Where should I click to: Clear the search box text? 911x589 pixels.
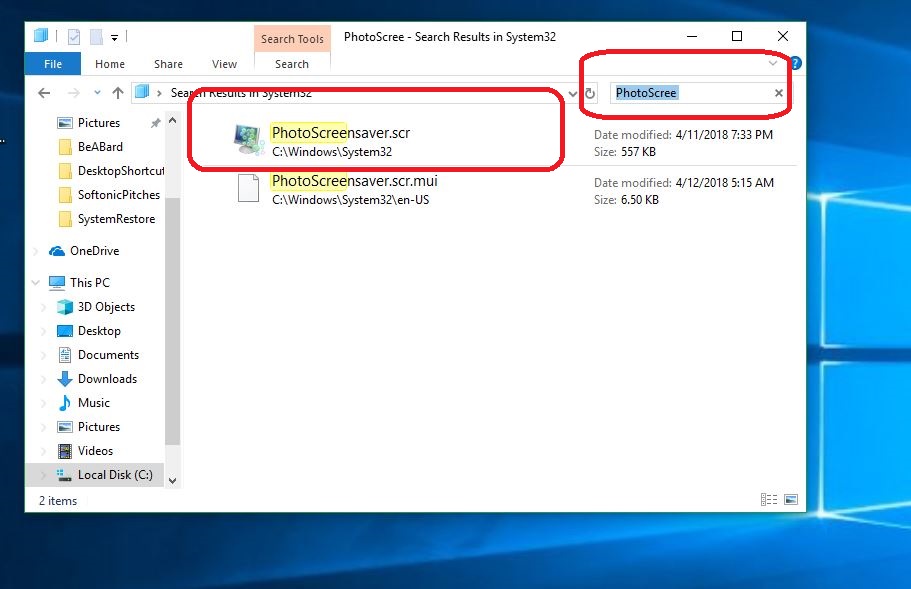[779, 93]
